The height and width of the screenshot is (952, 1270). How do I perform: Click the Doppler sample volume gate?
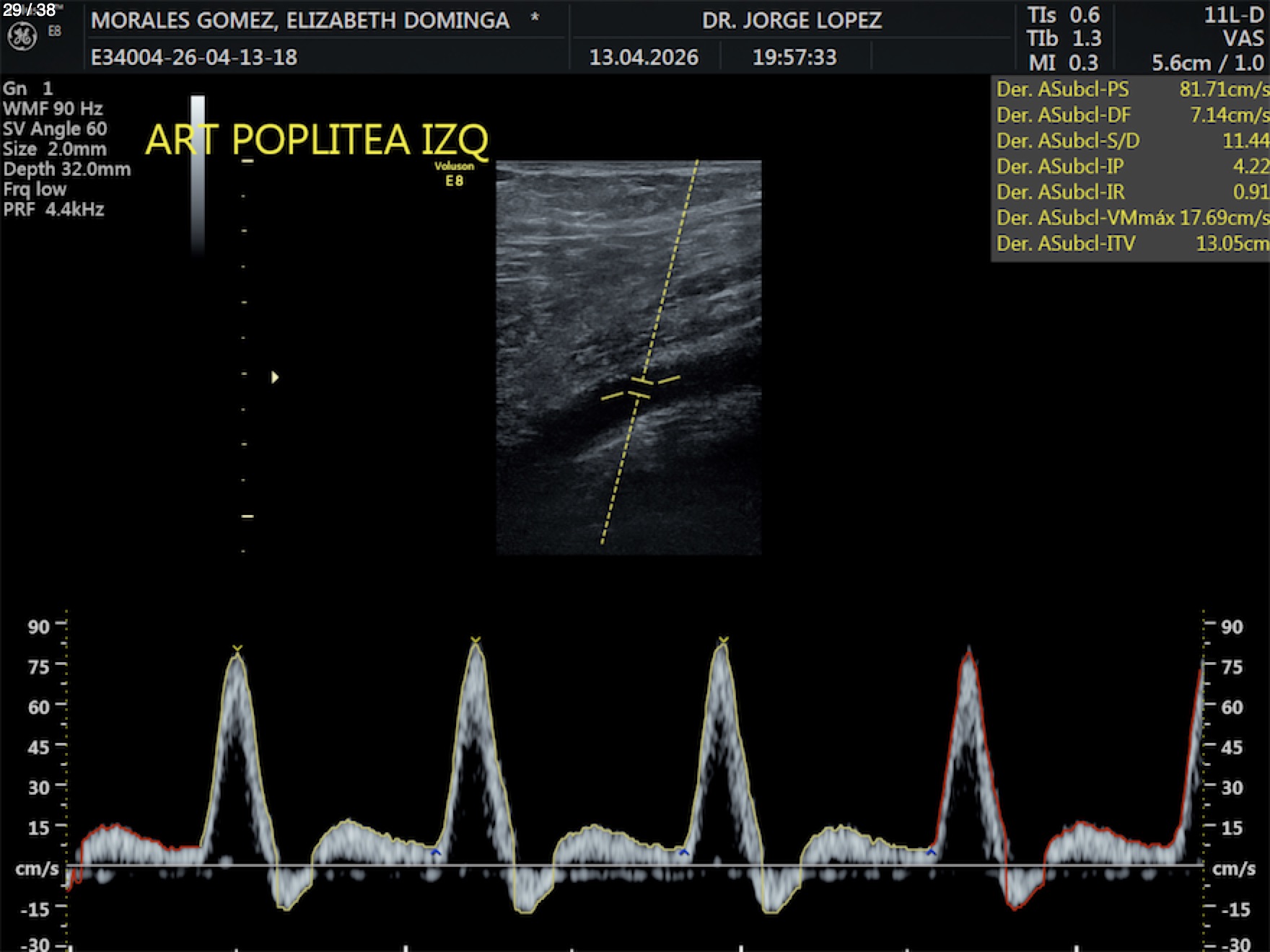[640, 388]
